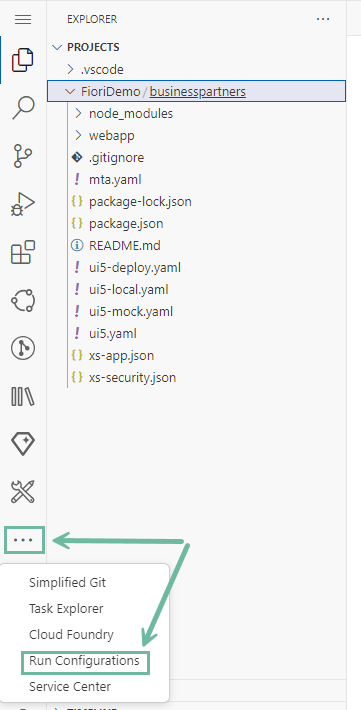Open Run Configurations from the menu

84,661
